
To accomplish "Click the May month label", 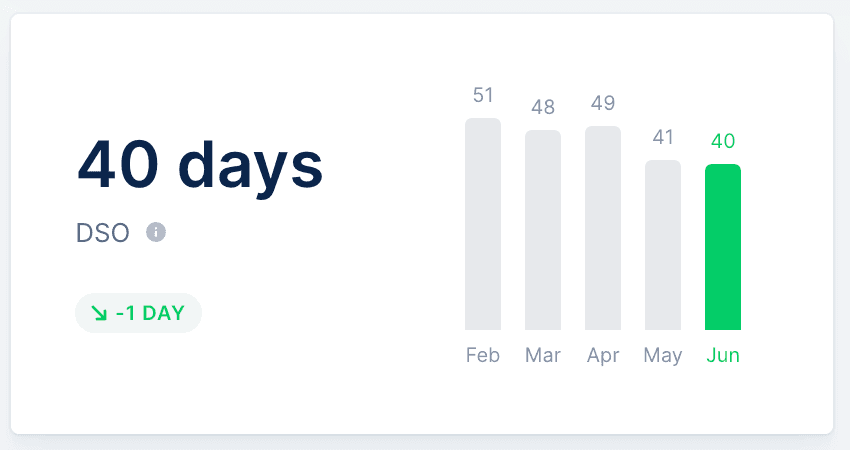I will (x=663, y=356).
